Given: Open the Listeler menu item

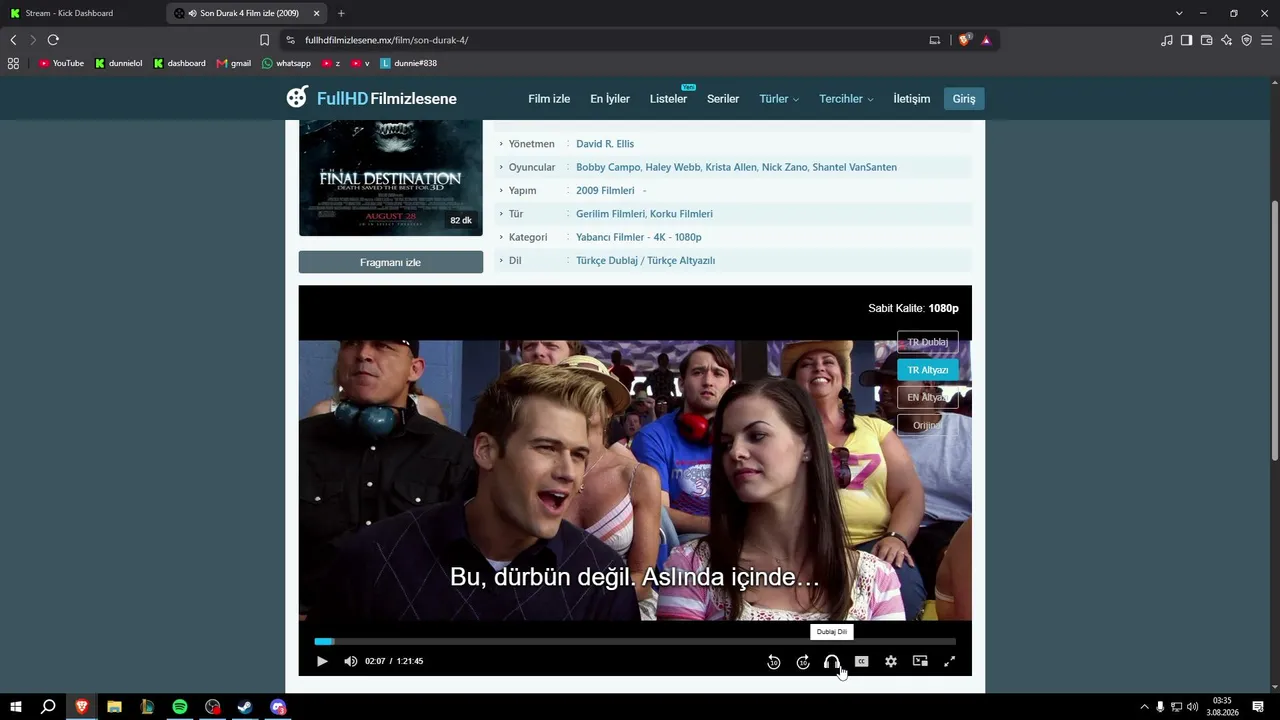Looking at the screenshot, I should click(x=668, y=99).
